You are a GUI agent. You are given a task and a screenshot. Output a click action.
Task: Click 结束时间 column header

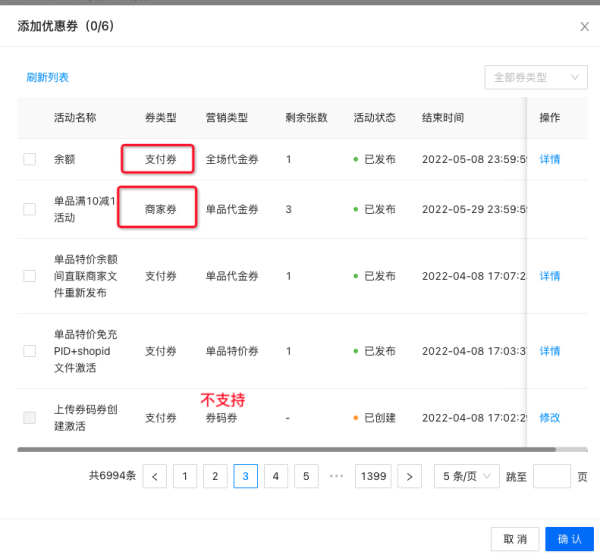(443, 117)
